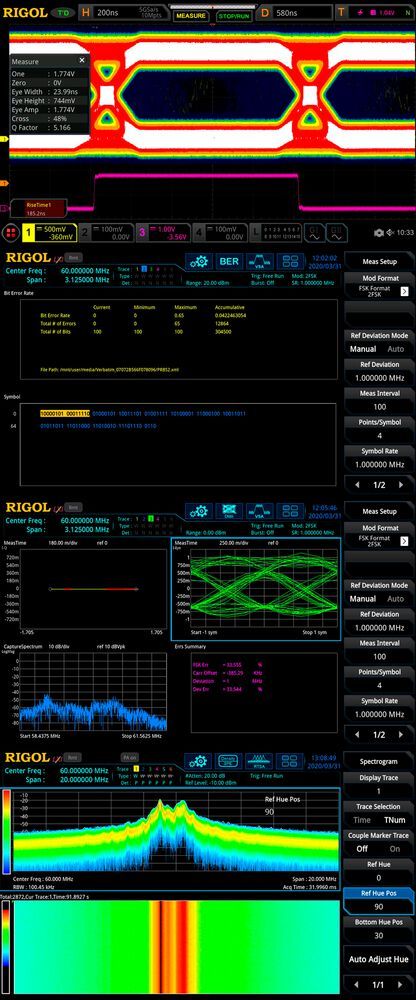
Task: Turn Couple Marker Trace On
Action: (x=395, y=849)
